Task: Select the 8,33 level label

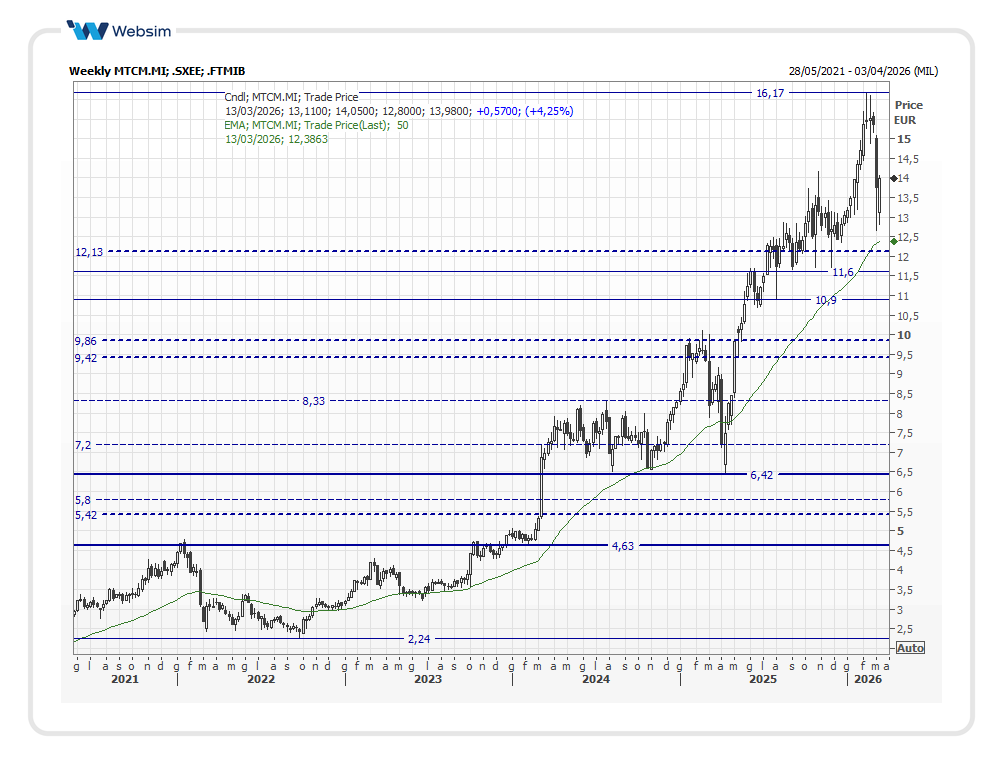Action: (313, 401)
